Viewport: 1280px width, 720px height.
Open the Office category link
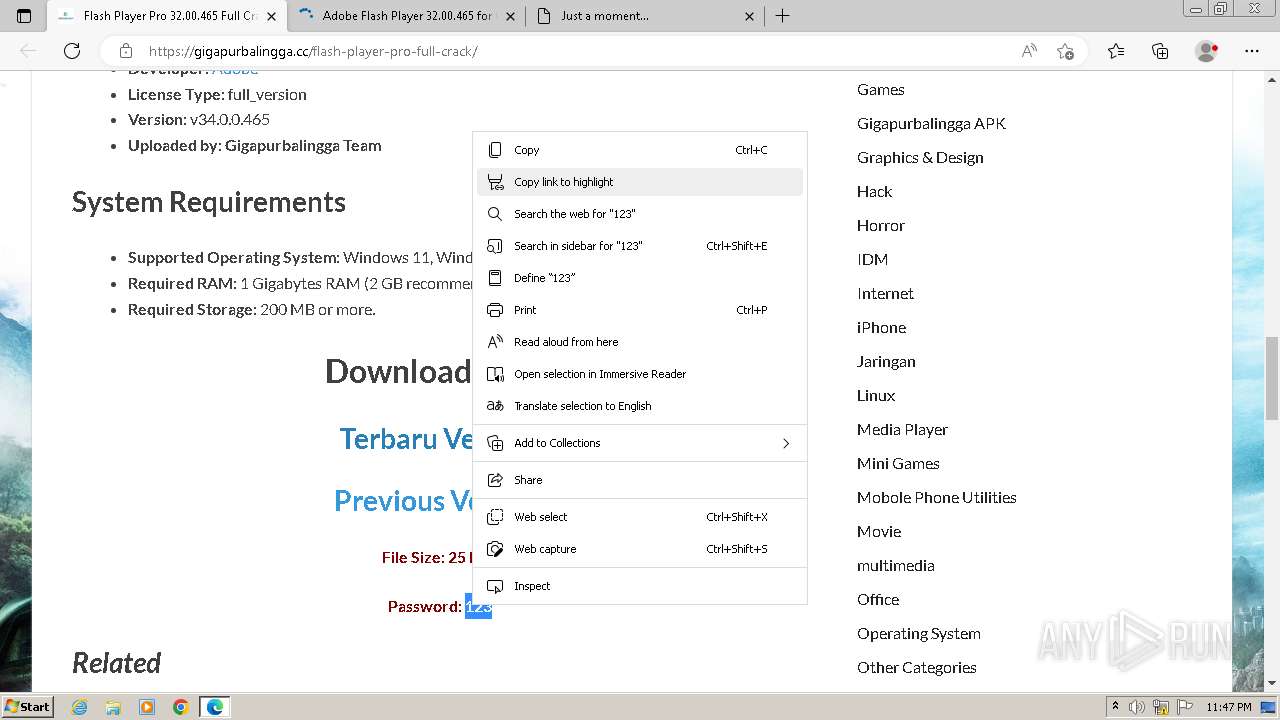point(878,600)
